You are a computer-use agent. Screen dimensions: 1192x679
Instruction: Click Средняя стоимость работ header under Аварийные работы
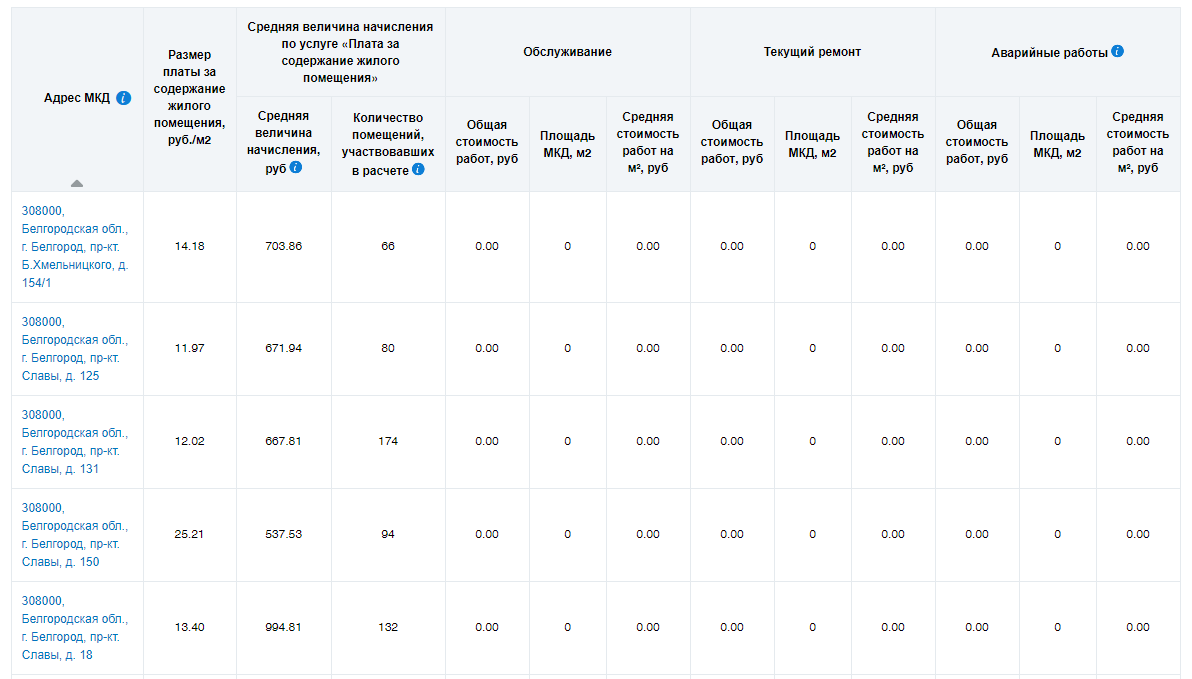click(1137, 142)
